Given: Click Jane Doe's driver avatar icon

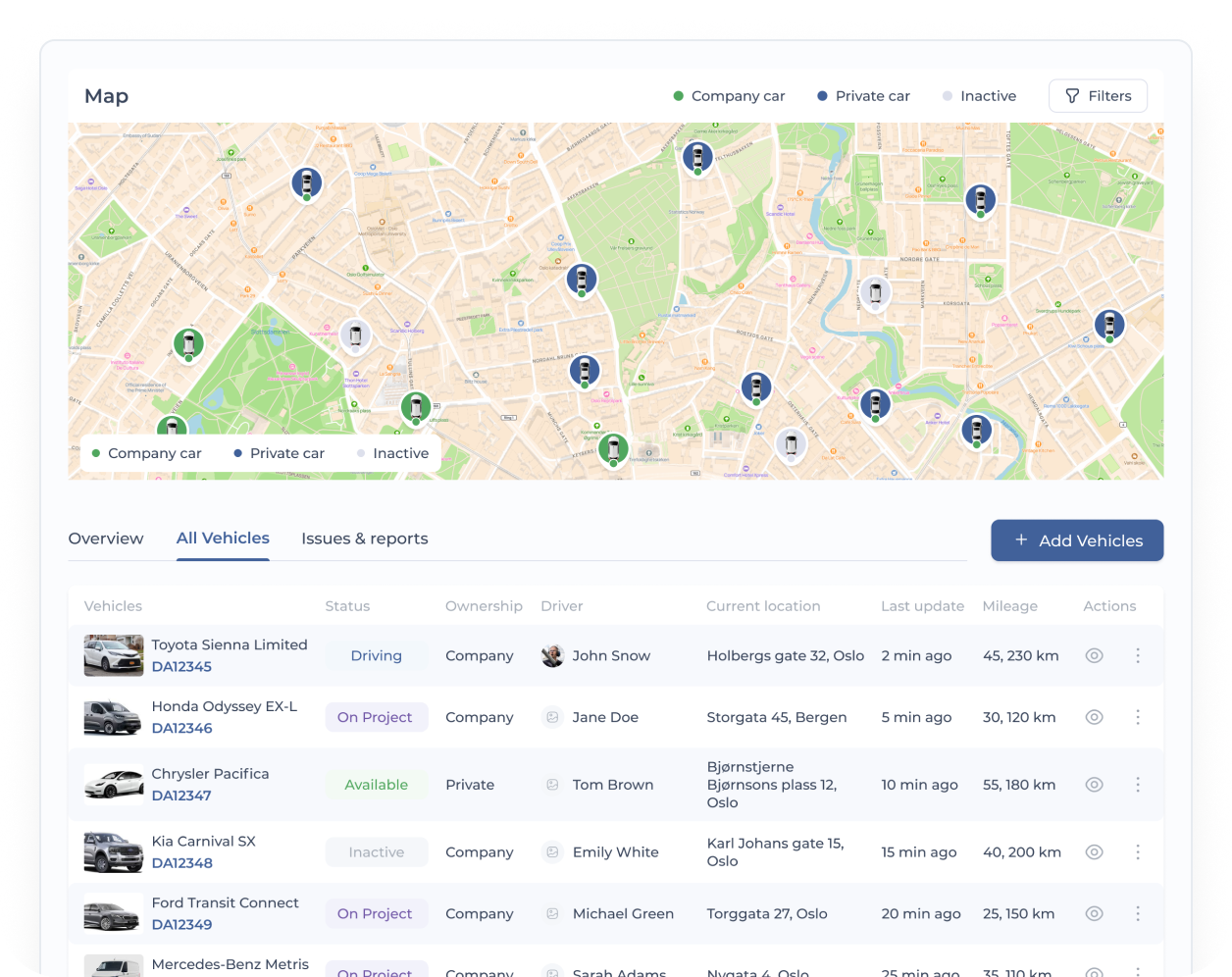Looking at the screenshot, I should coord(552,718).
